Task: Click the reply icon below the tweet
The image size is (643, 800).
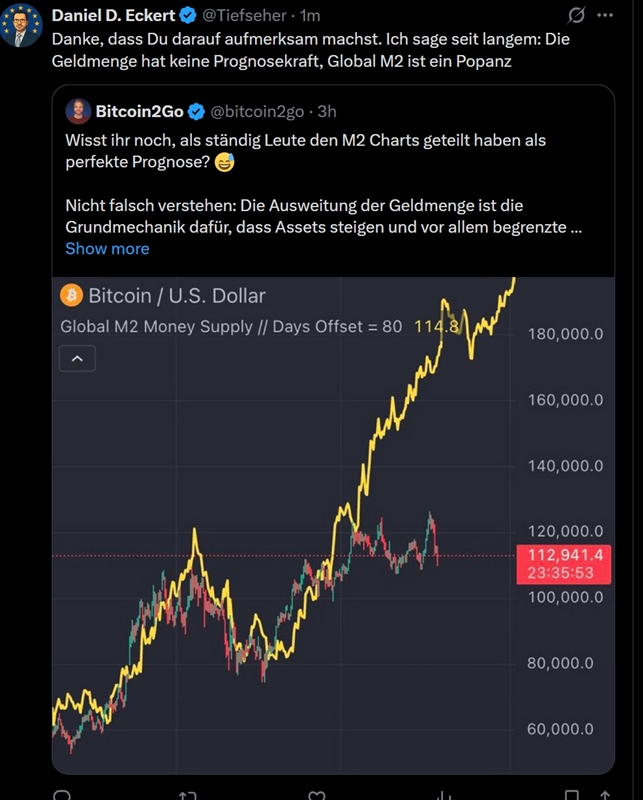Action: click(62, 796)
